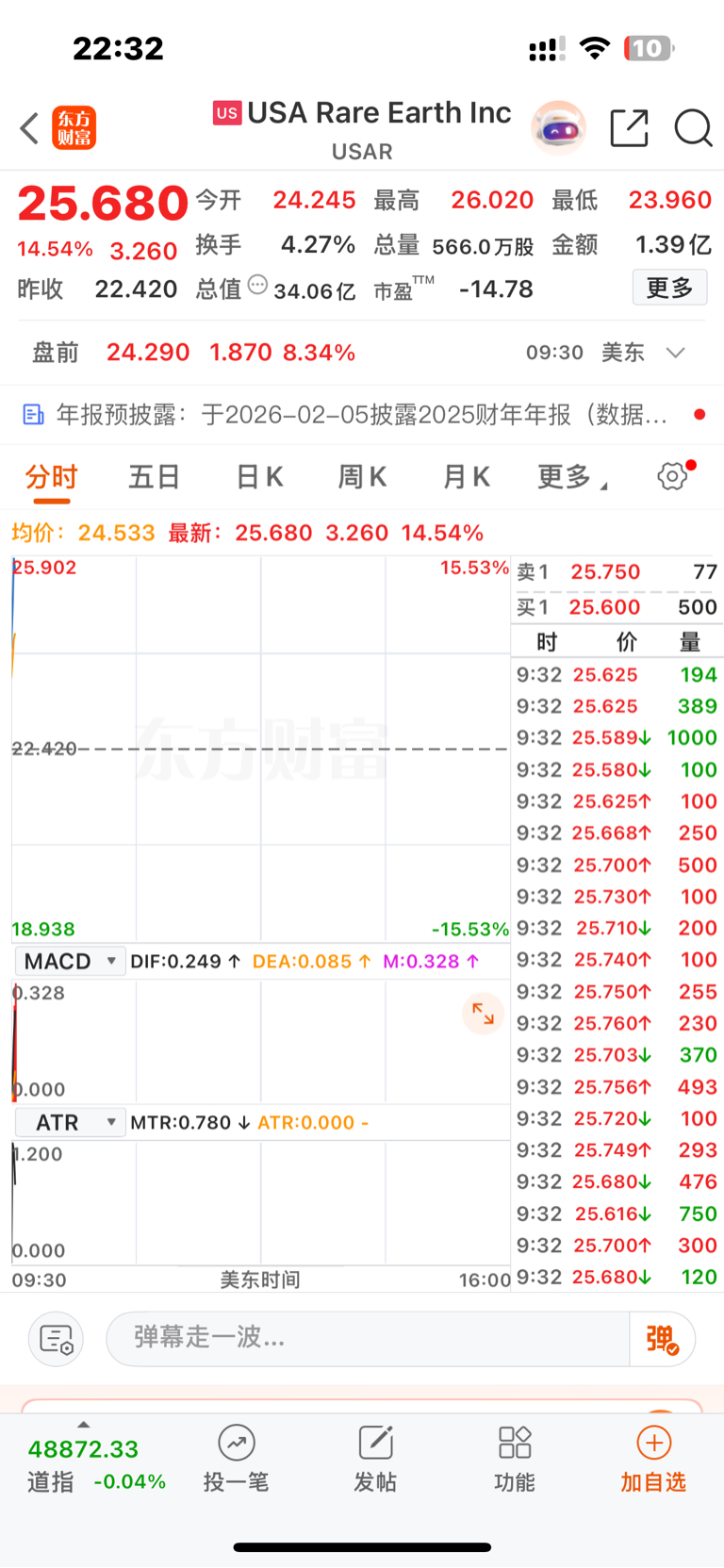
Task: Tap the MTR:0.780 ATR reading
Action: pos(189,1123)
